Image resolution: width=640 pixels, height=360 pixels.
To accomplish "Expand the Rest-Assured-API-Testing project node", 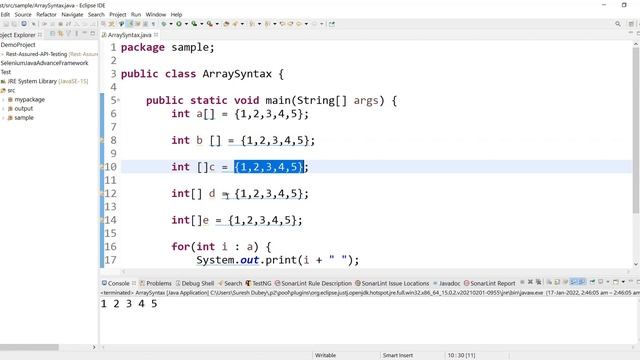I will tap(2, 54).
